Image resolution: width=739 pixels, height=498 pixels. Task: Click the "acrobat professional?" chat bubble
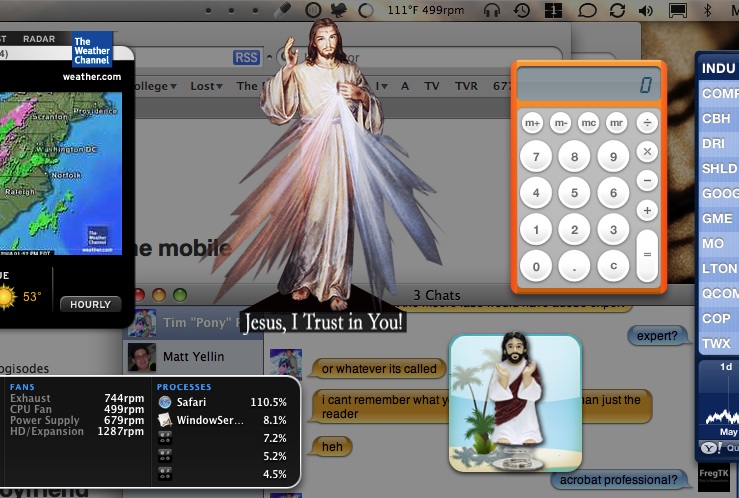(619, 480)
